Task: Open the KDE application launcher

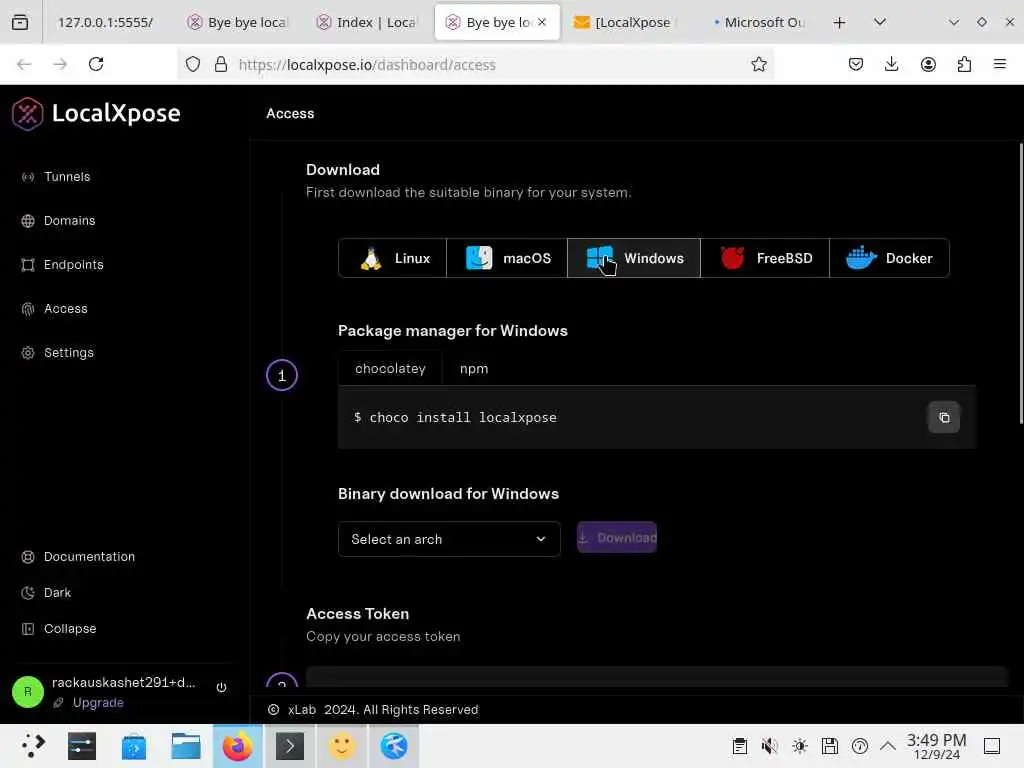Action: [x=32, y=746]
